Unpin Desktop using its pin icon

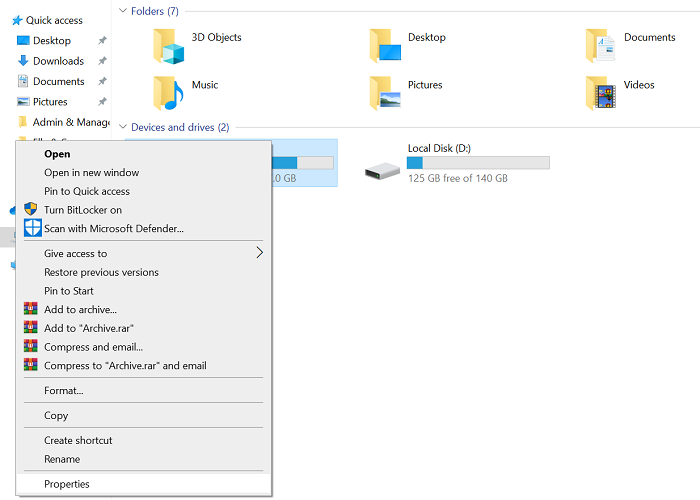tap(102, 41)
